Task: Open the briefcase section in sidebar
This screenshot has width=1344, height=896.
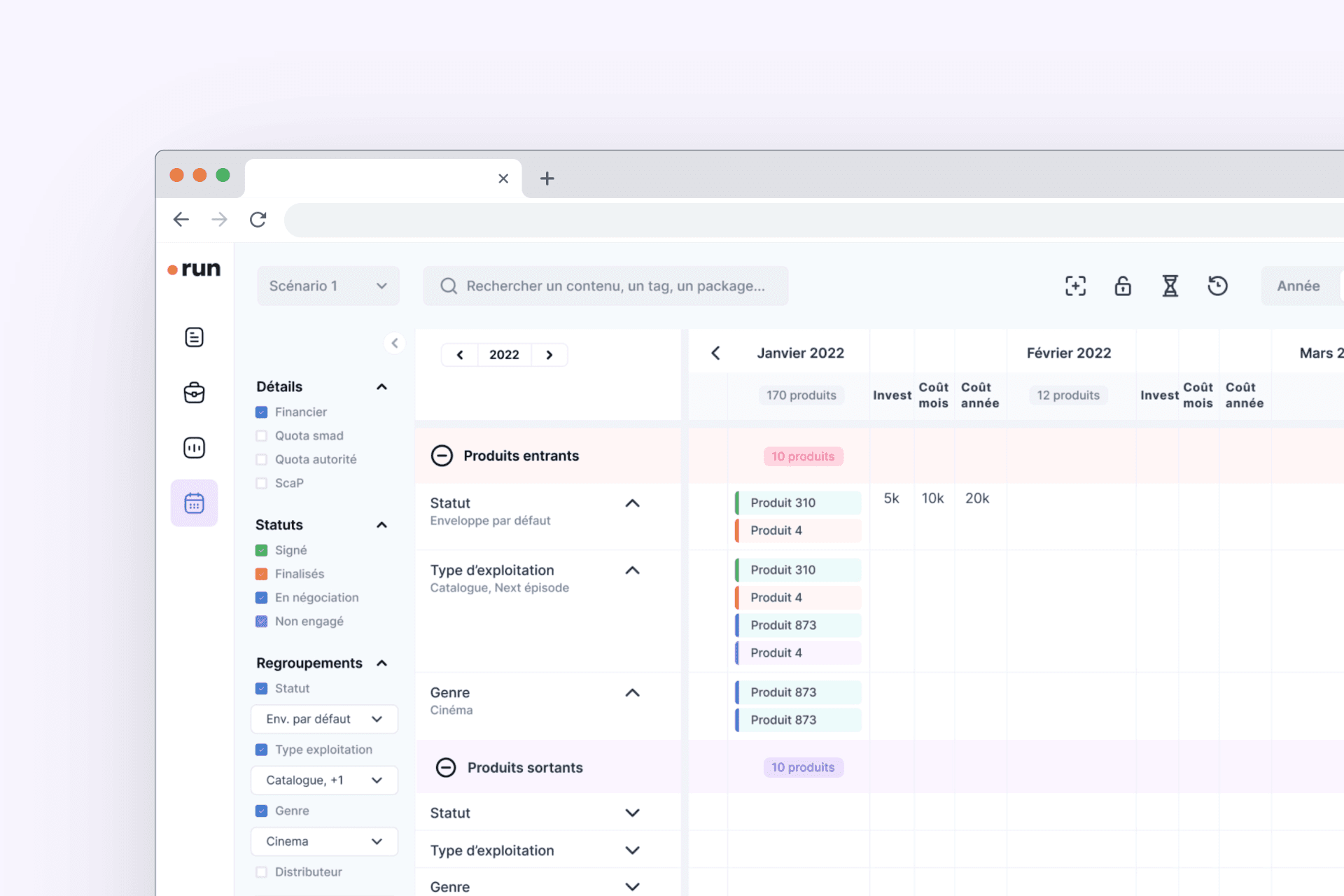Action: [194, 393]
